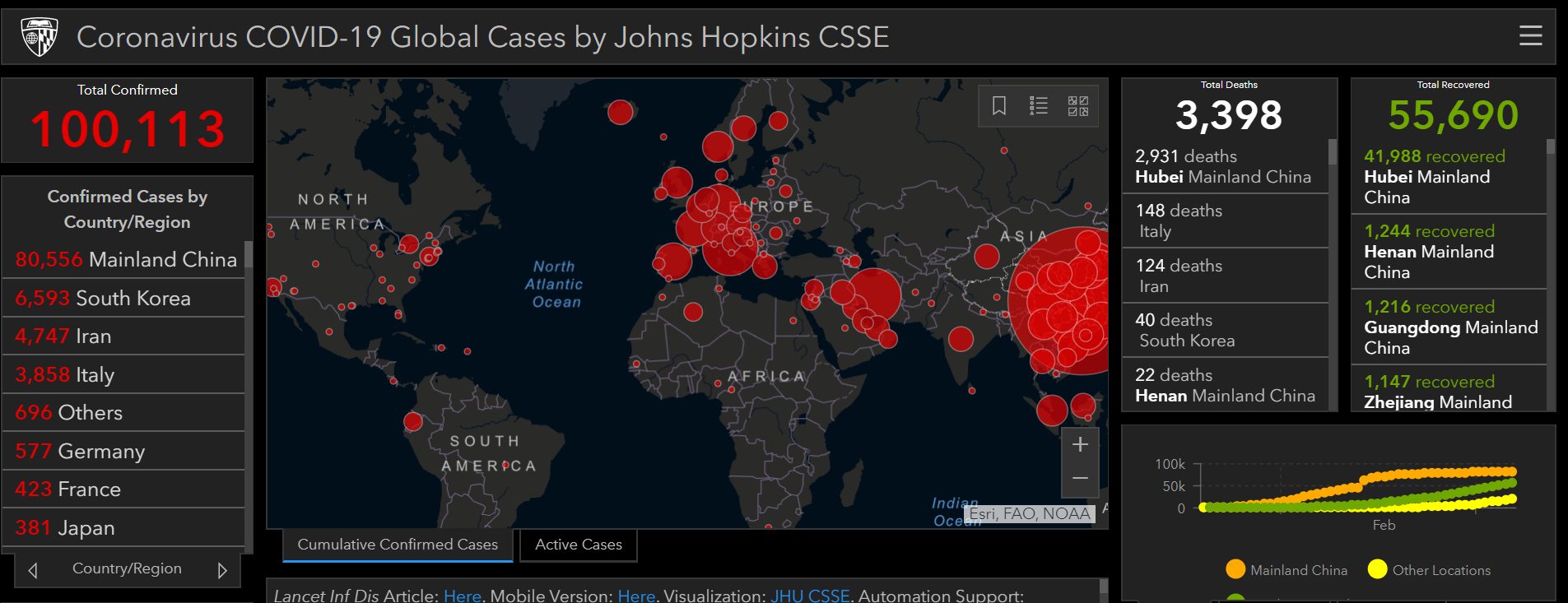Open the map legend list icon
This screenshot has width=1568, height=603.
coord(1039,106)
